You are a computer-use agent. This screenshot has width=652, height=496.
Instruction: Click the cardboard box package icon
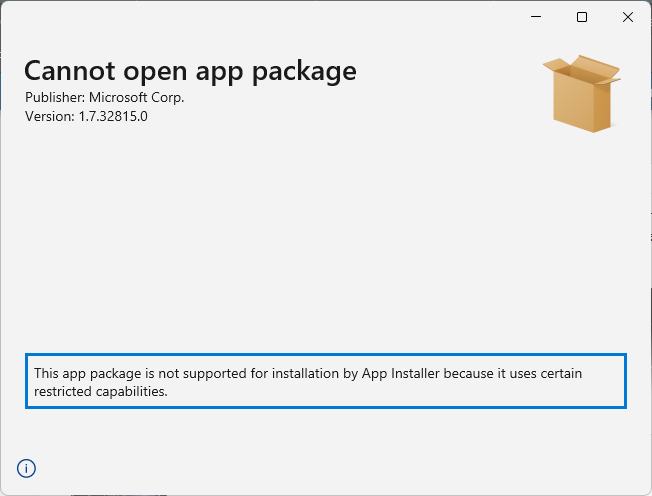tap(581, 93)
